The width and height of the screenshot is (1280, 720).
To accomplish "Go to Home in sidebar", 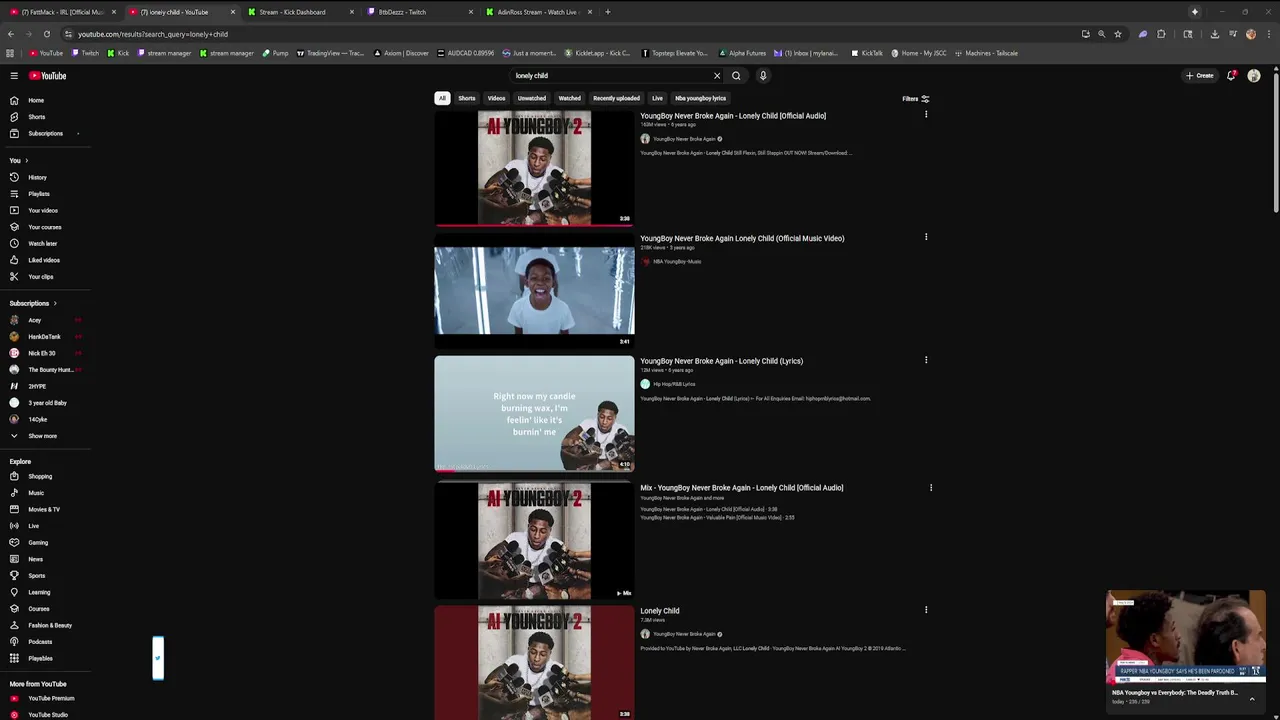I will (36, 100).
